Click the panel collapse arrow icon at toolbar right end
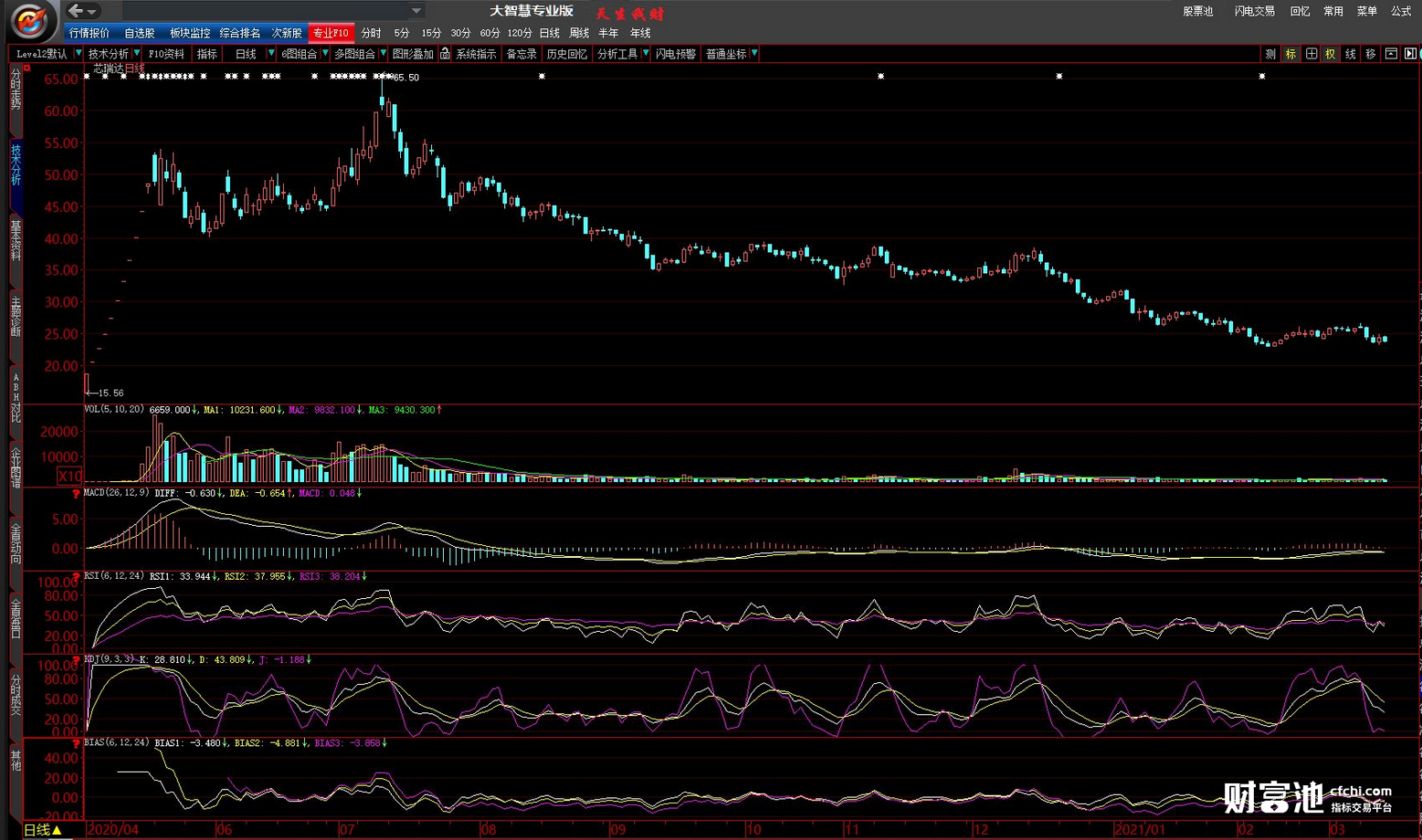 pyautogui.click(x=1410, y=54)
